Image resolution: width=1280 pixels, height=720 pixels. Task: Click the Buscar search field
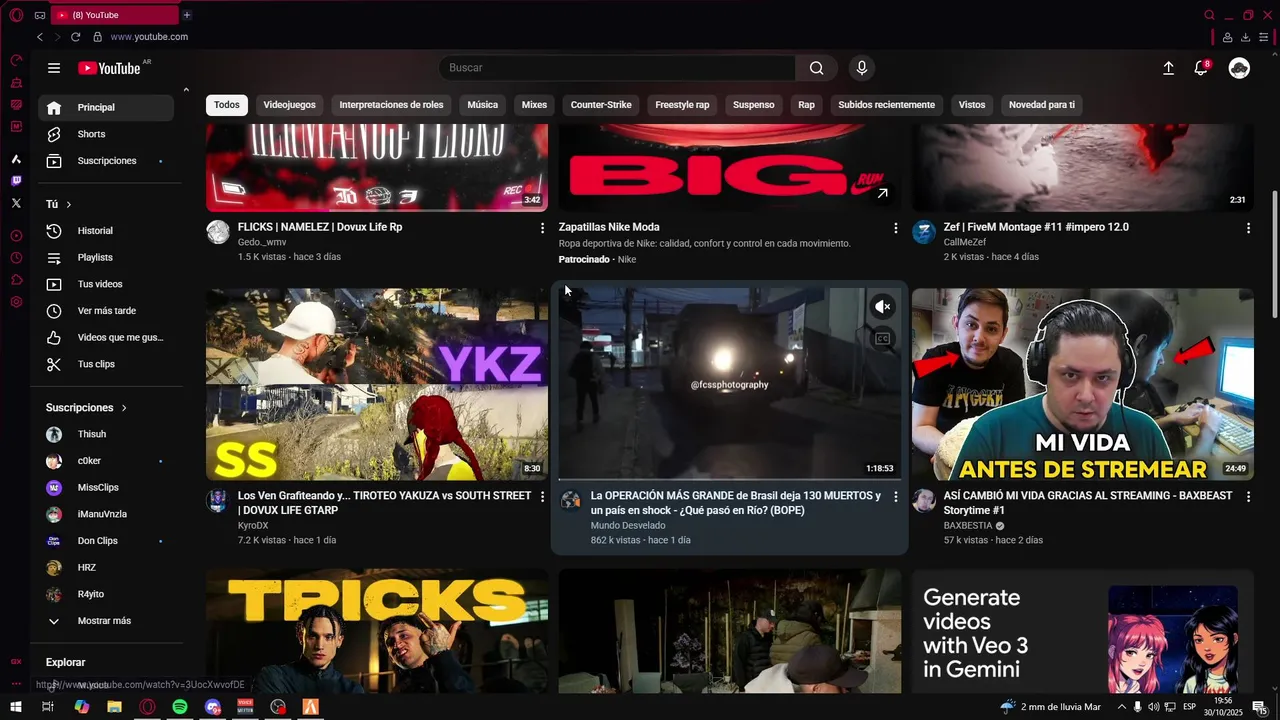pos(617,68)
